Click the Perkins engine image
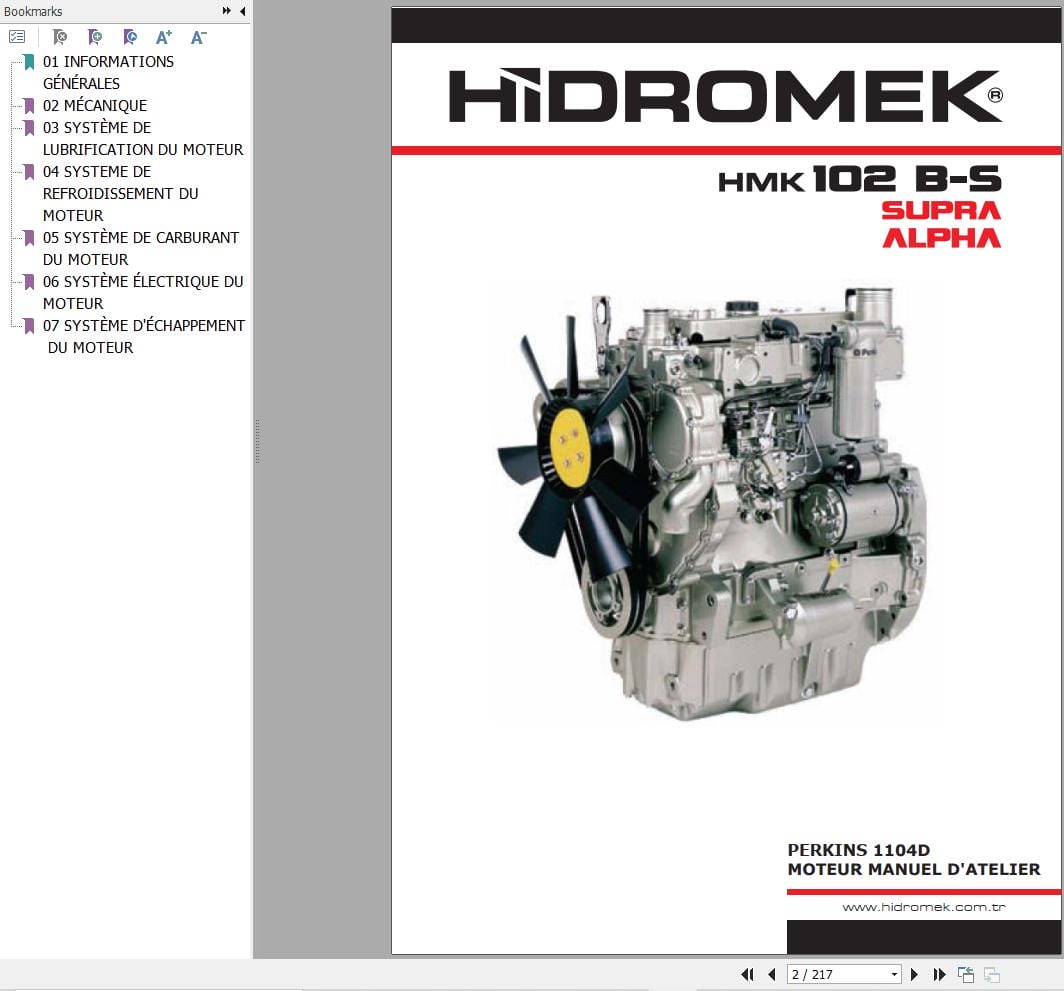This screenshot has height=991, width=1064. [x=712, y=504]
